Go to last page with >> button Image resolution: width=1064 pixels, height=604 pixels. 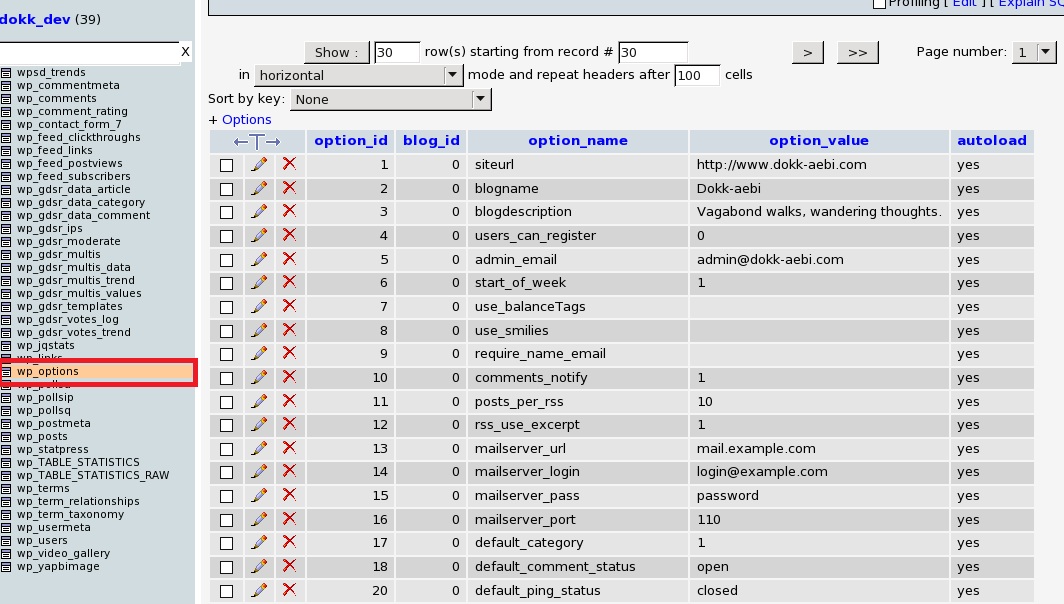coord(857,52)
